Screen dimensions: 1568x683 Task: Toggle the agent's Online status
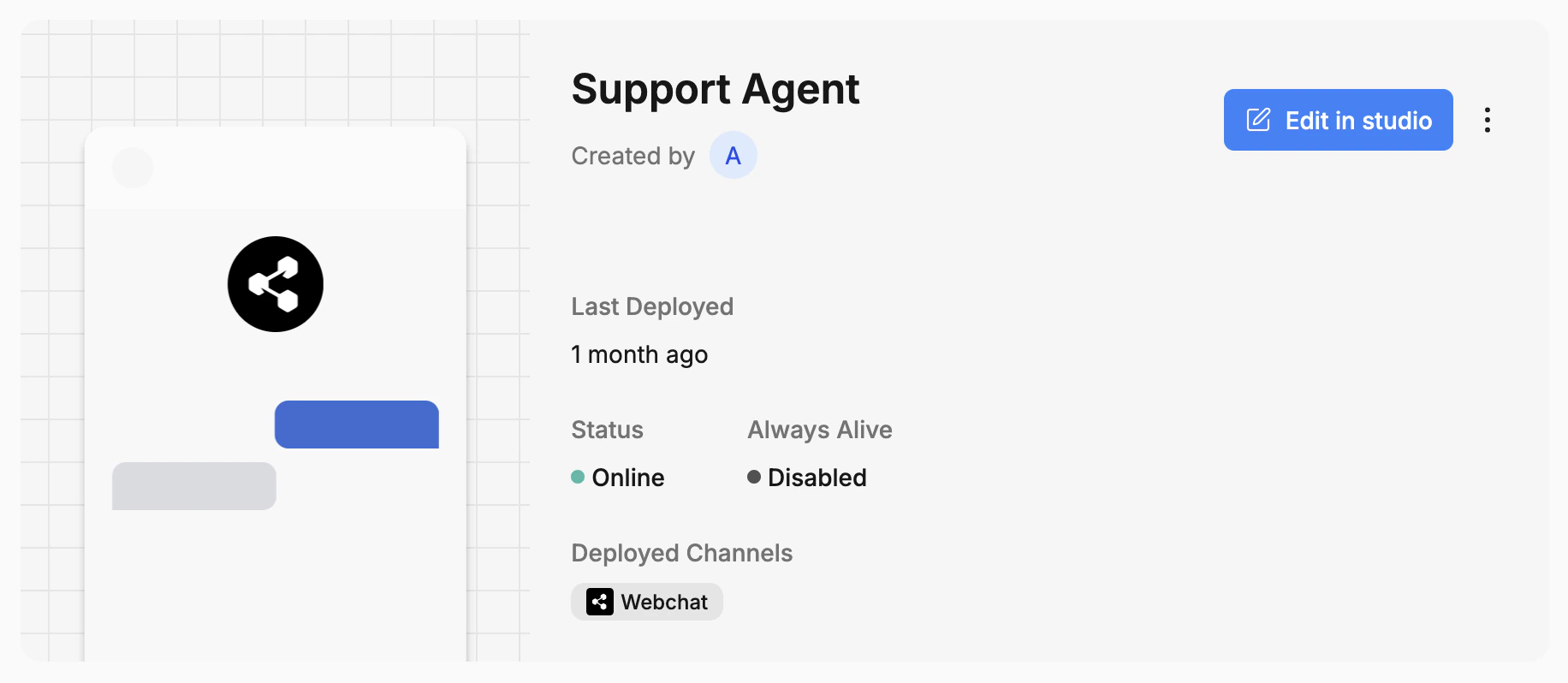click(x=617, y=478)
